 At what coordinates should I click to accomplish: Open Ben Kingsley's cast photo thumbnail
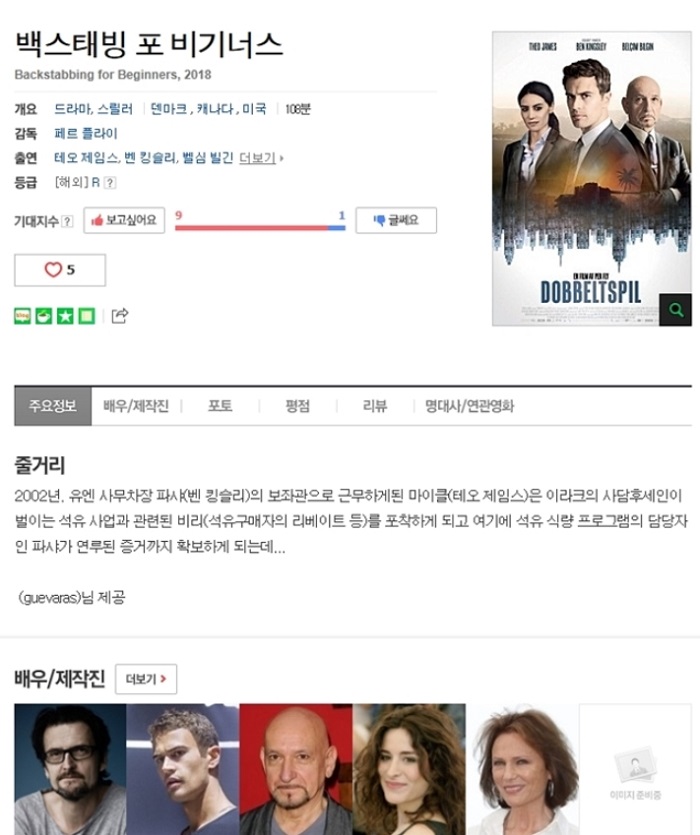(x=296, y=769)
